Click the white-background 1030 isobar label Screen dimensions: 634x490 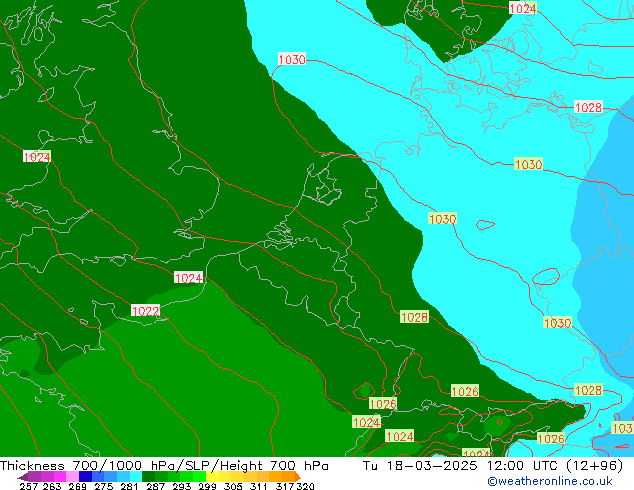292,59
